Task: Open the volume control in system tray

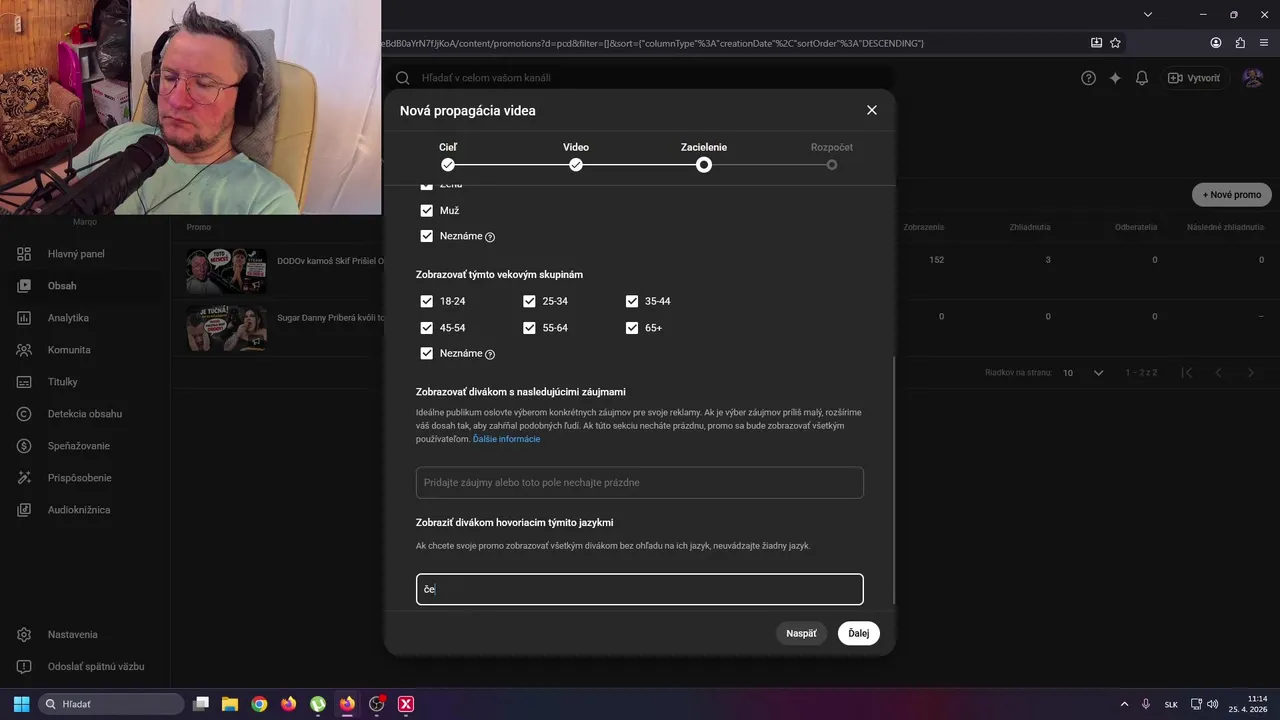Action: tap(1213, 704)
